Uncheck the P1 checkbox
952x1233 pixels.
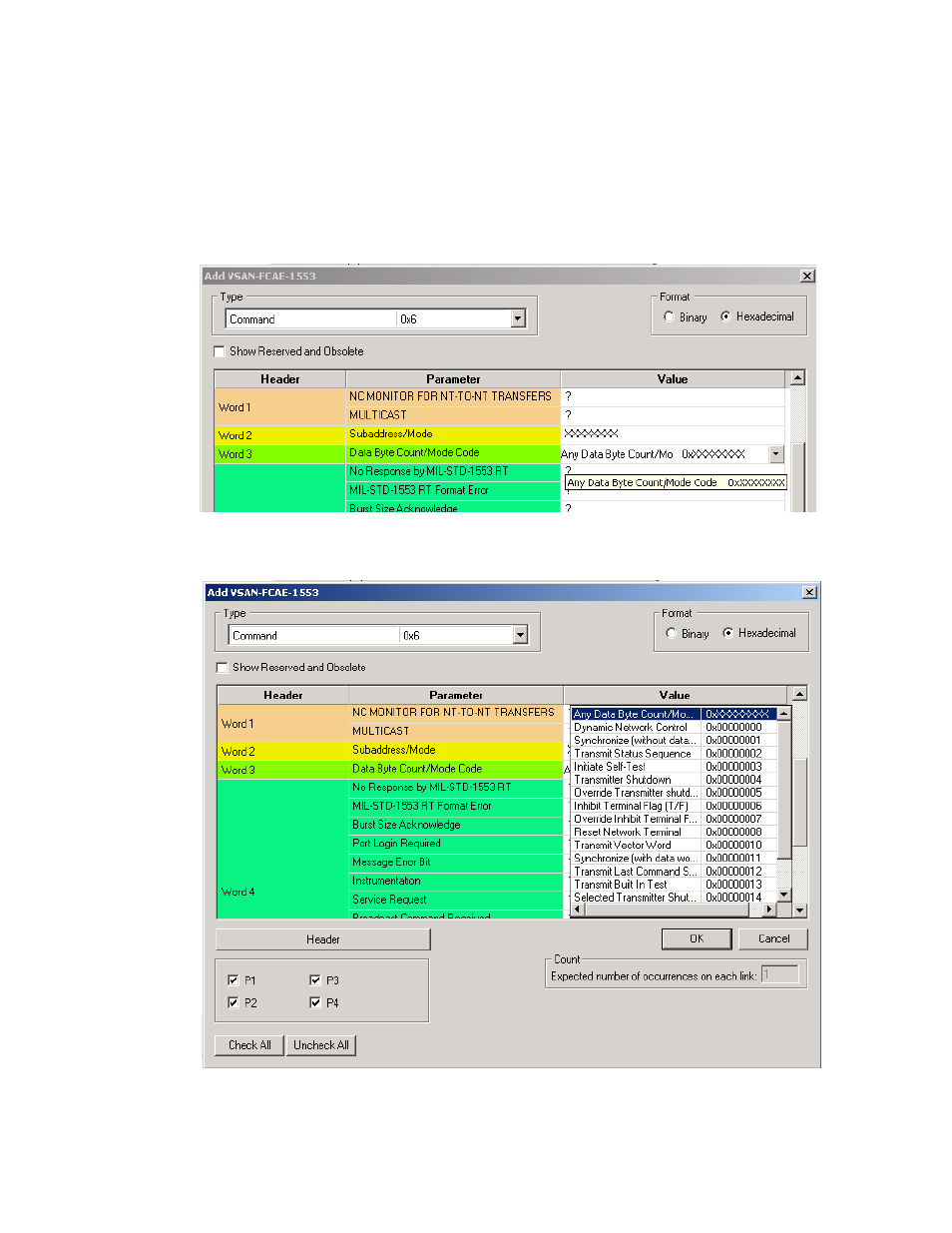pyautogui.click(x=233, y=980)
